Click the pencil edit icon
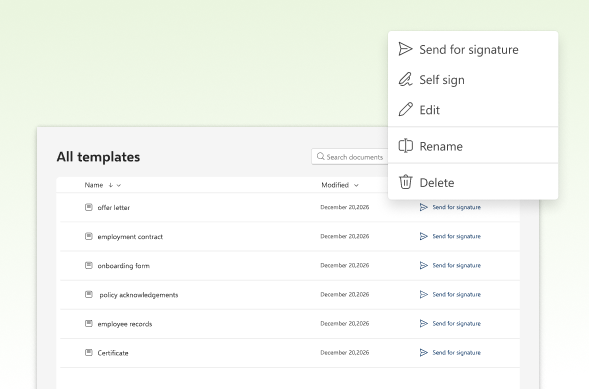The height and width of the screenshot is (389, 589). point(405,110)
